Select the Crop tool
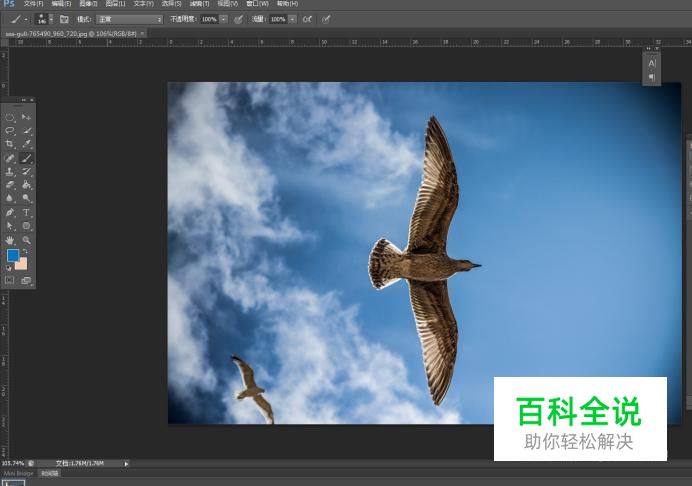 (x=10, y=144)
